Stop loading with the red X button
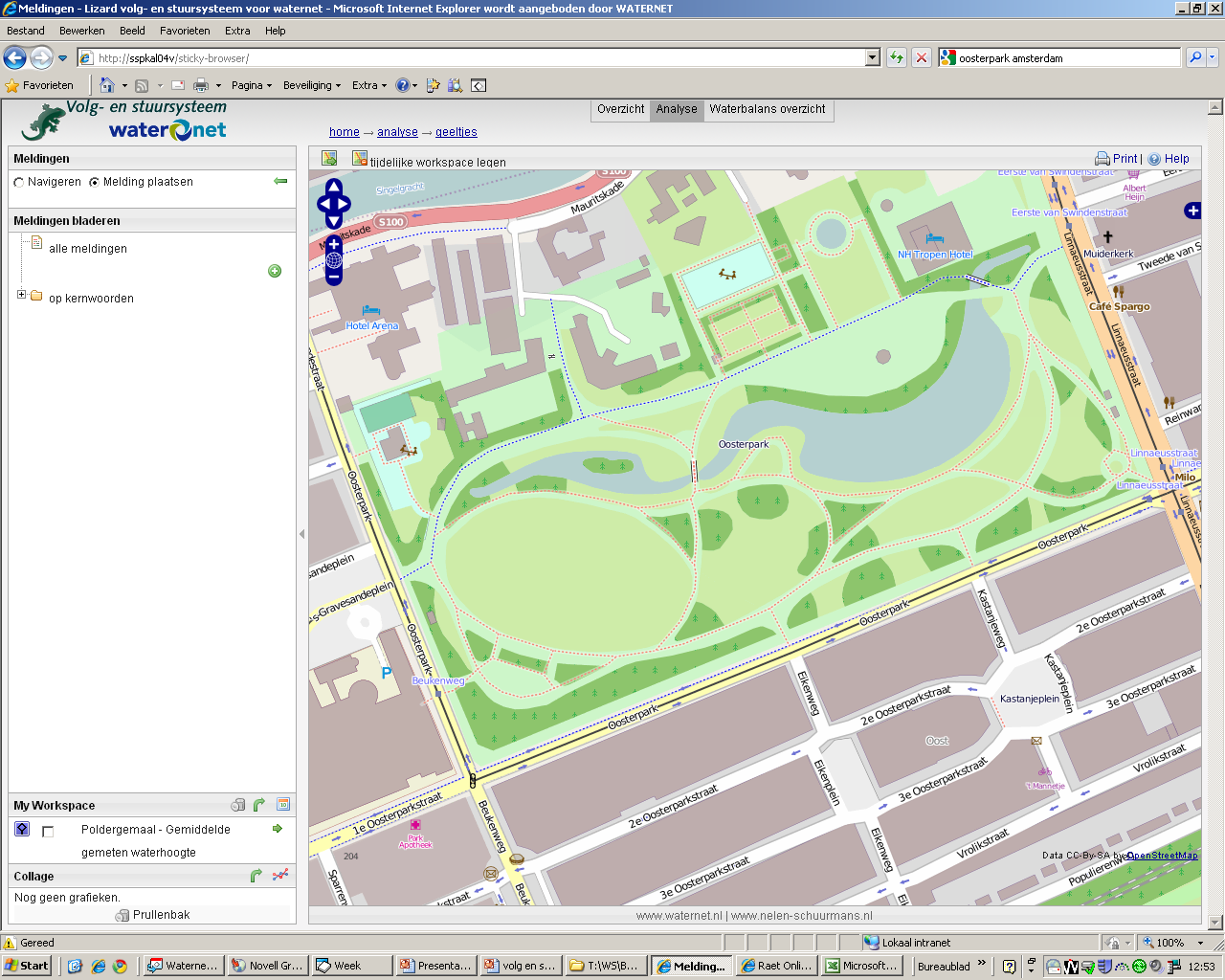Viewport: 1225px width, 980px height. (x=921, y=58)
